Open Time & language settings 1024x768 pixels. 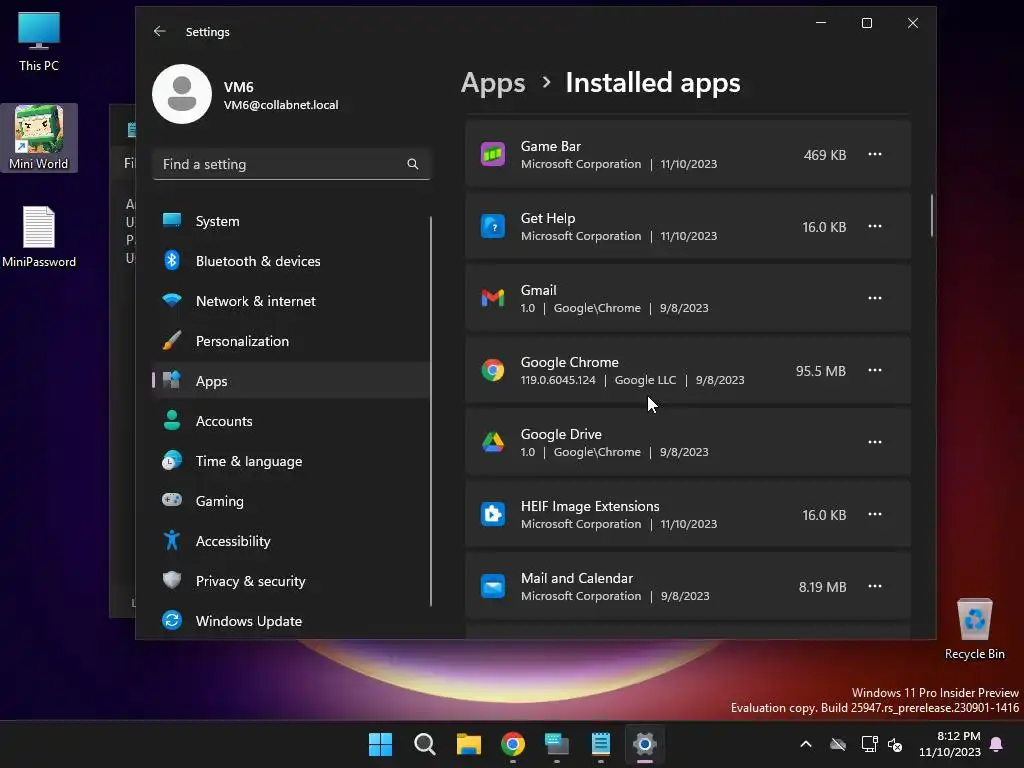291,461
